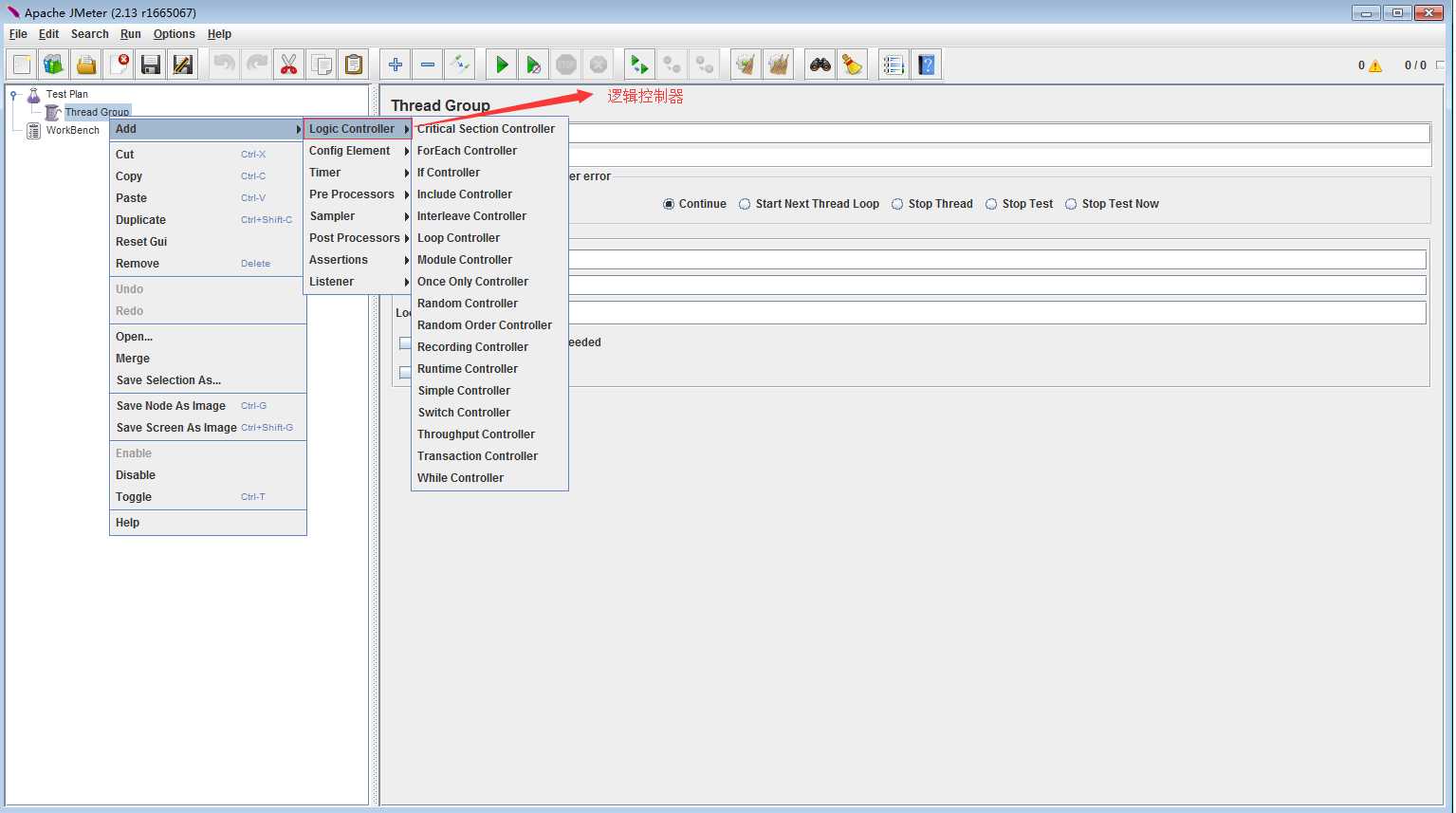Screen dimensions: 1456x813
Task: Expand the Pre Processors submenu
Action: [358, 194]
